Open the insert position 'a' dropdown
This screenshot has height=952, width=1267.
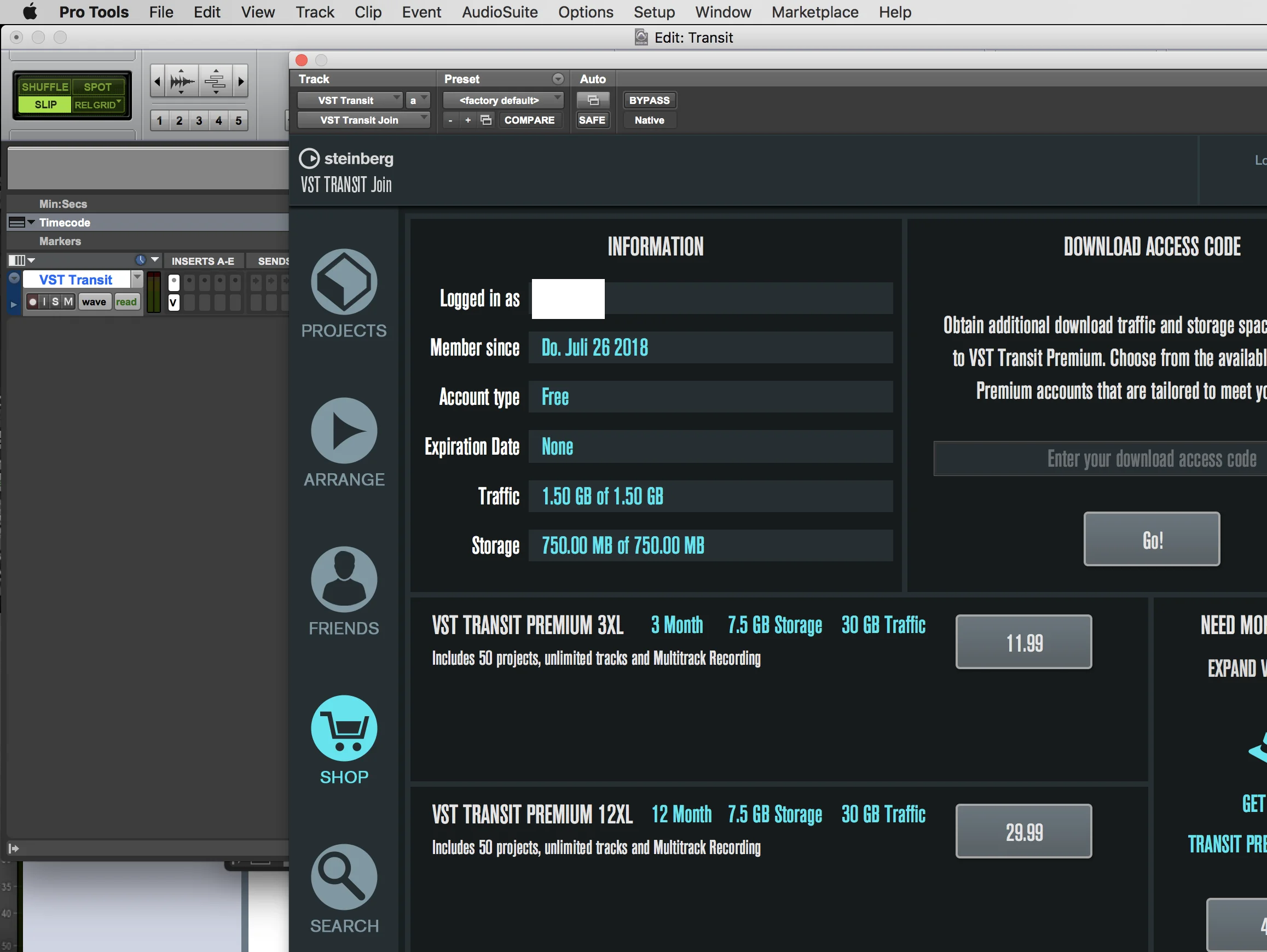coord(418,100)
